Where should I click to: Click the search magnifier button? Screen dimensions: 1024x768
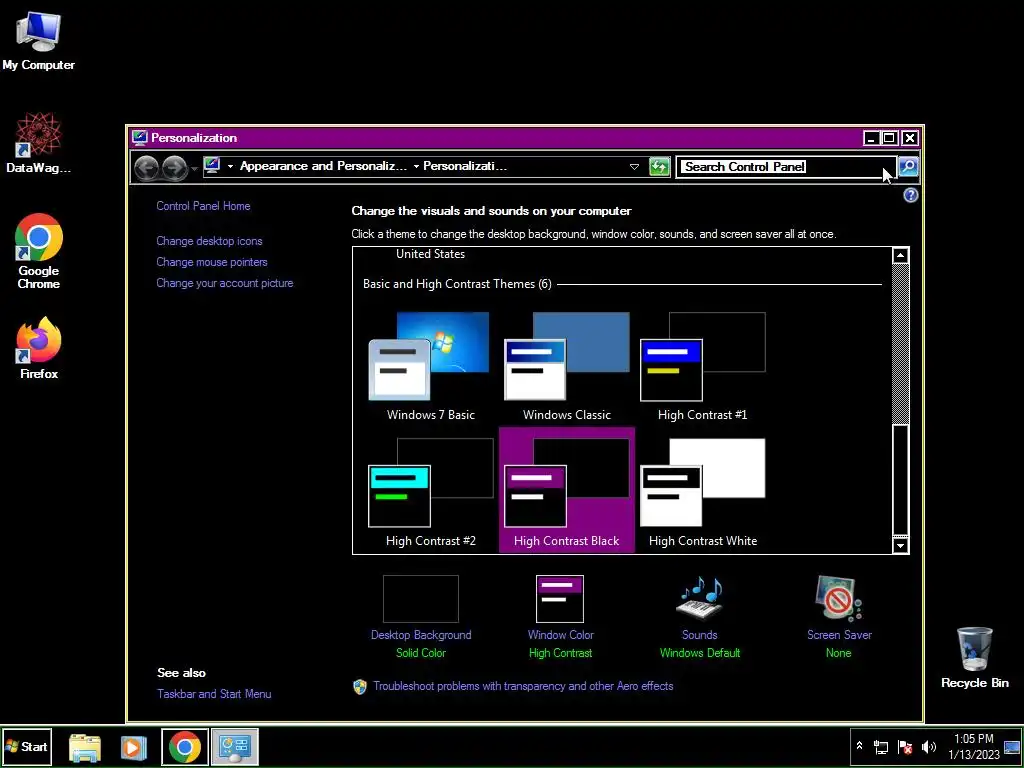point(908,167)
